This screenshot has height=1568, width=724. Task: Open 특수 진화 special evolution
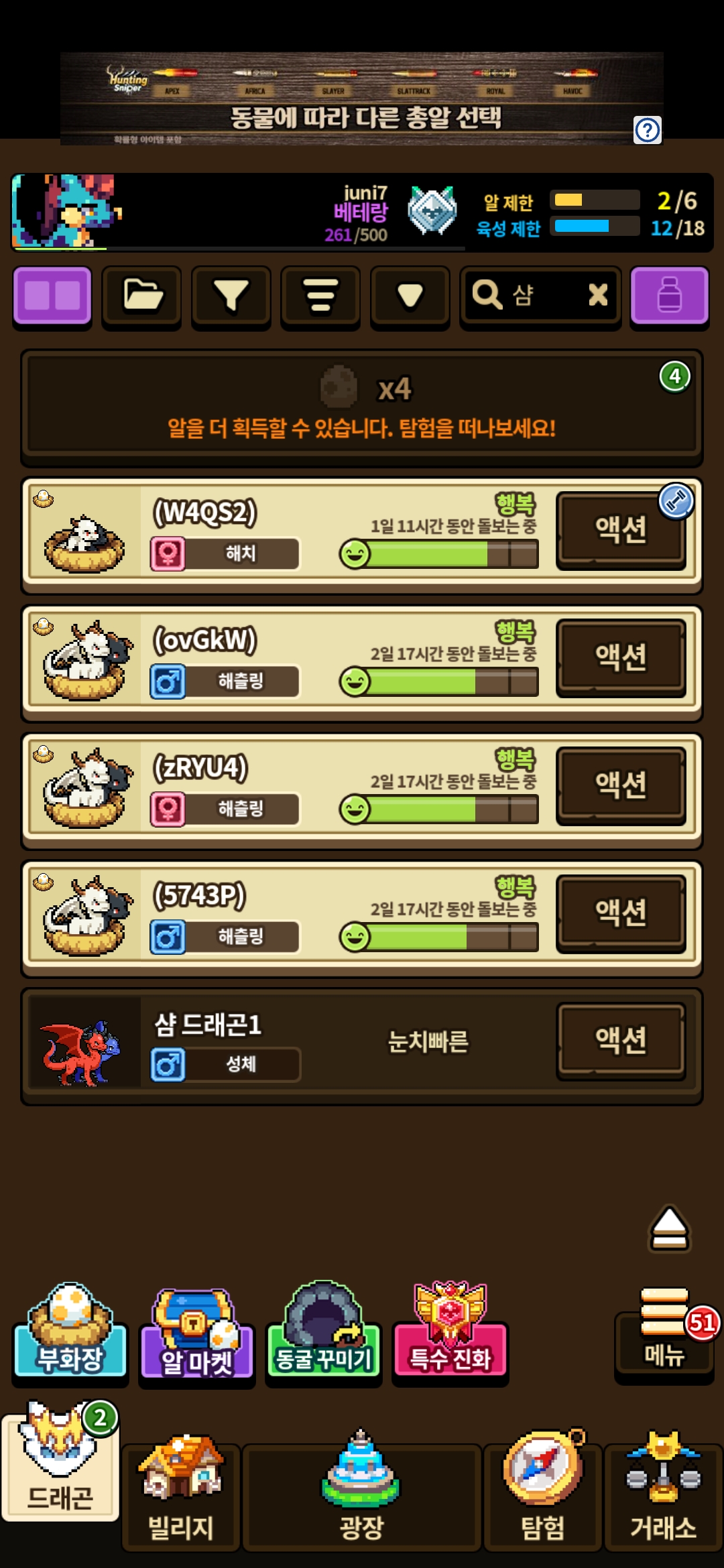click(x=450, y=1330)
